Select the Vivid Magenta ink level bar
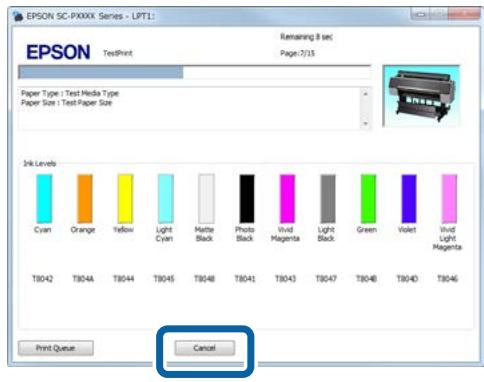Image resolution: width=484 pixels, height=382 pixels. (x=287, y=198)
